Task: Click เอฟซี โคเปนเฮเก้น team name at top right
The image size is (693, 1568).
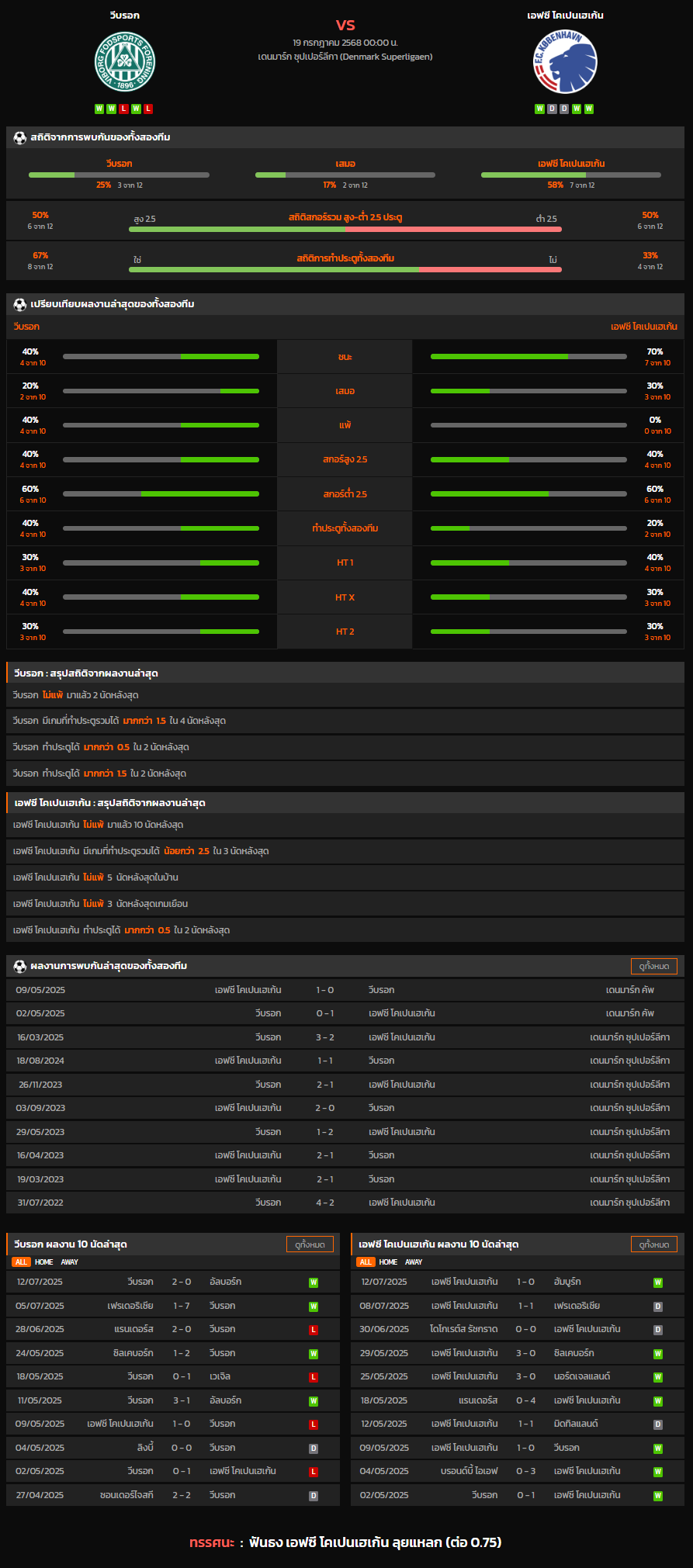Action: point(565,16)
